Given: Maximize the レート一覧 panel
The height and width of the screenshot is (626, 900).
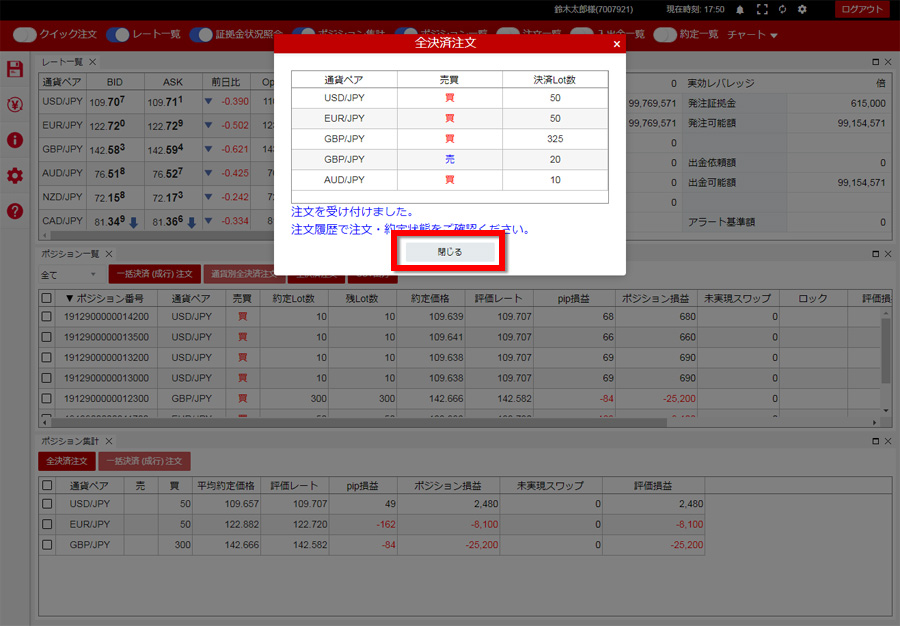Looking at the screenshot, I should (875, 62).
